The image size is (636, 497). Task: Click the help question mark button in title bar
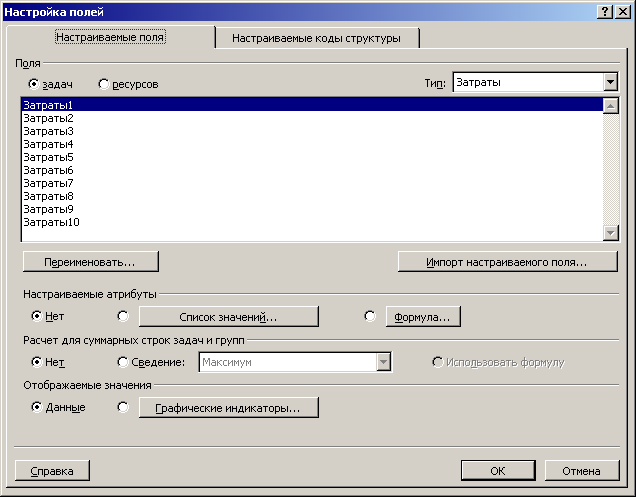604,12
